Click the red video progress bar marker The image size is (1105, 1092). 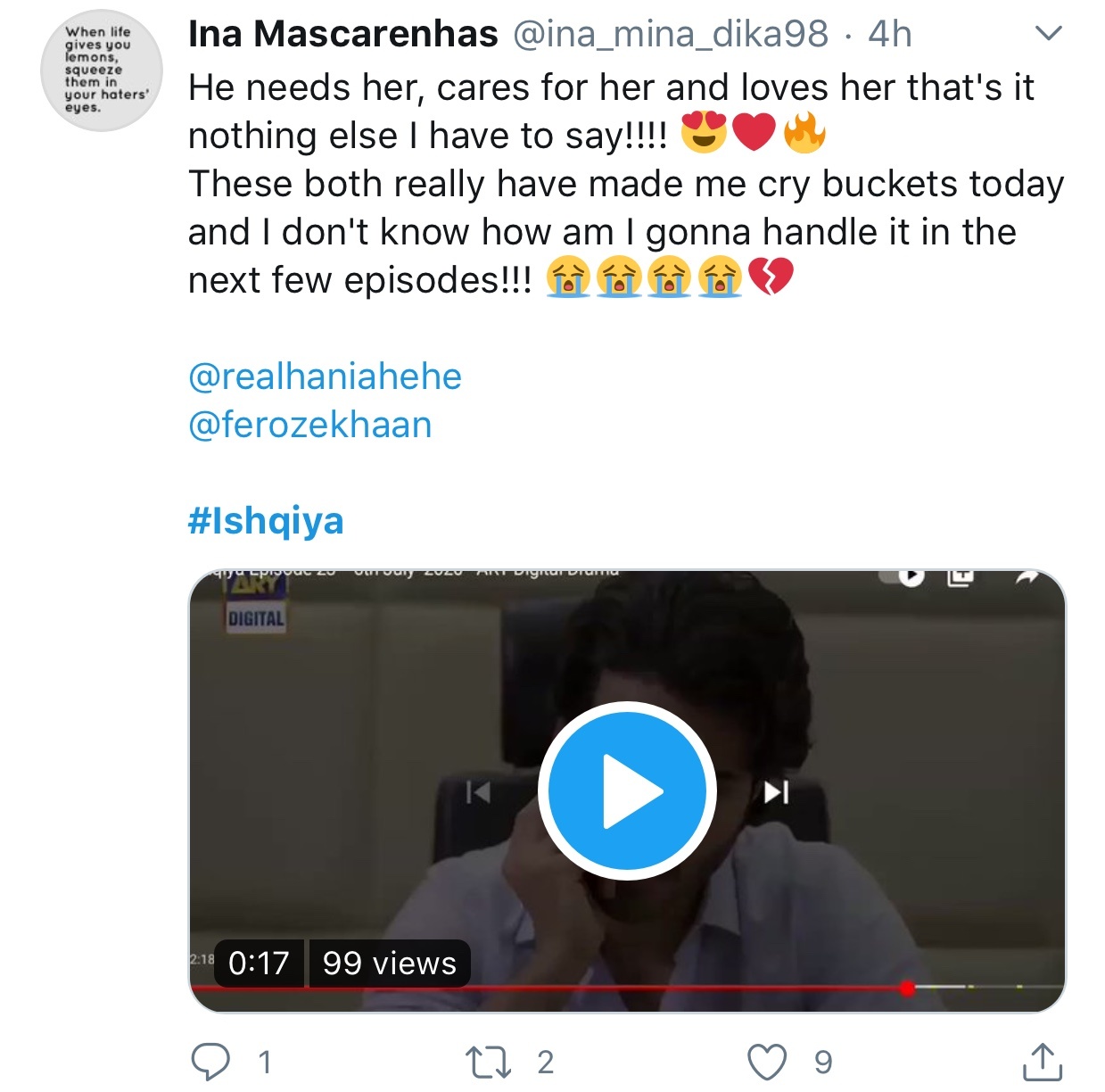point(907,988)
